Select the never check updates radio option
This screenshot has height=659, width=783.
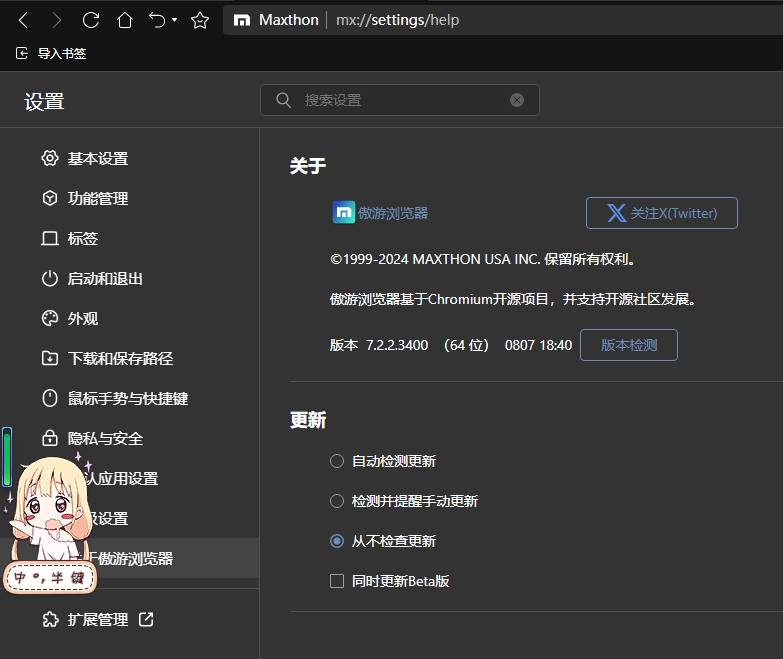click(x=337, y=541)
